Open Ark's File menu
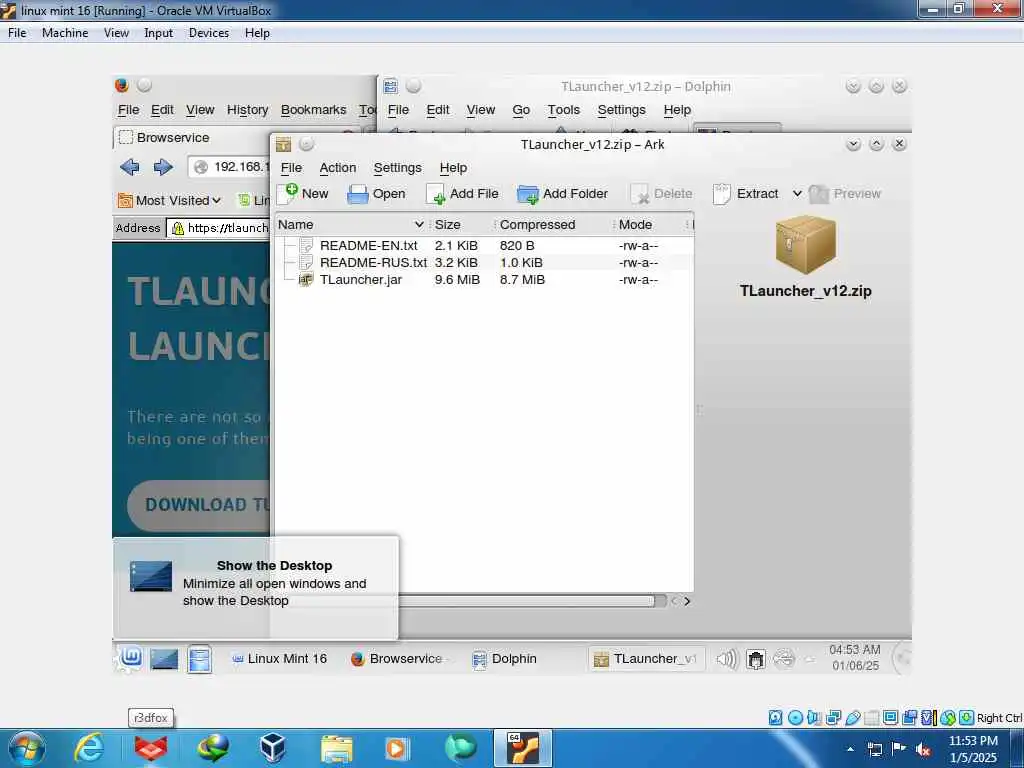The height and width of the screenshot is (768, 1024). pos(291,168)
